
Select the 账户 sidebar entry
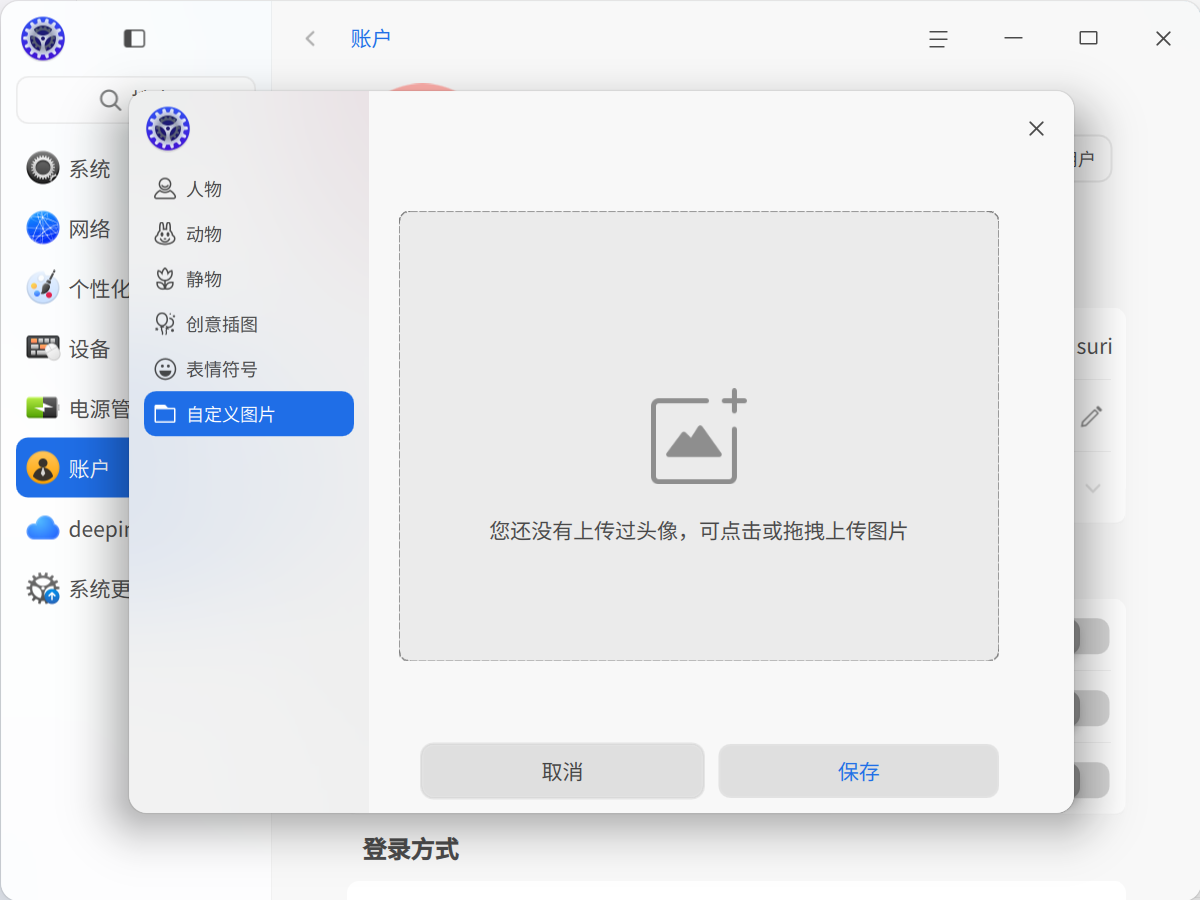73,468
